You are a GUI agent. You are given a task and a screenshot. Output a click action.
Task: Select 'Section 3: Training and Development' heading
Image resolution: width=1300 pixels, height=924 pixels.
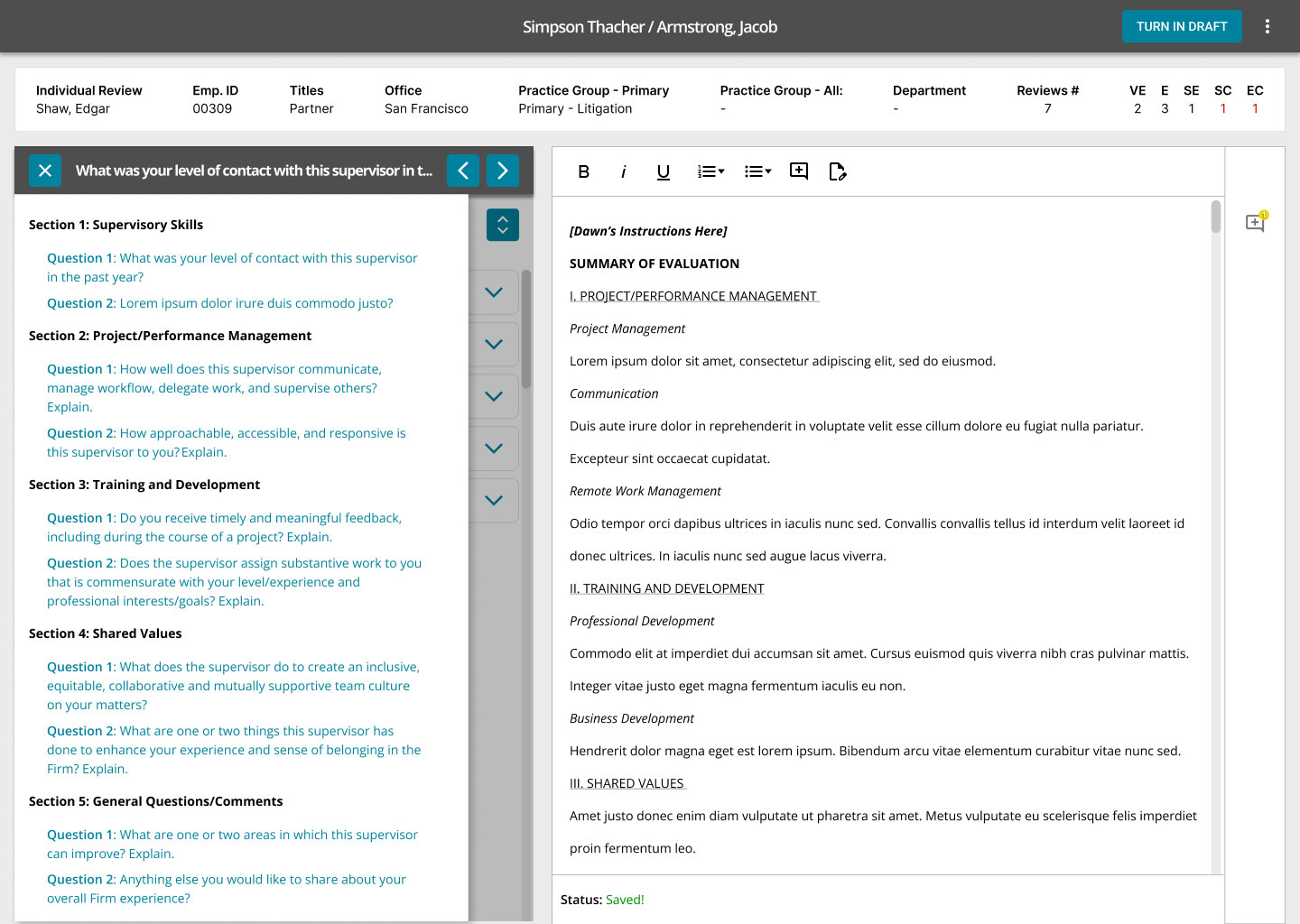[144, 485]
